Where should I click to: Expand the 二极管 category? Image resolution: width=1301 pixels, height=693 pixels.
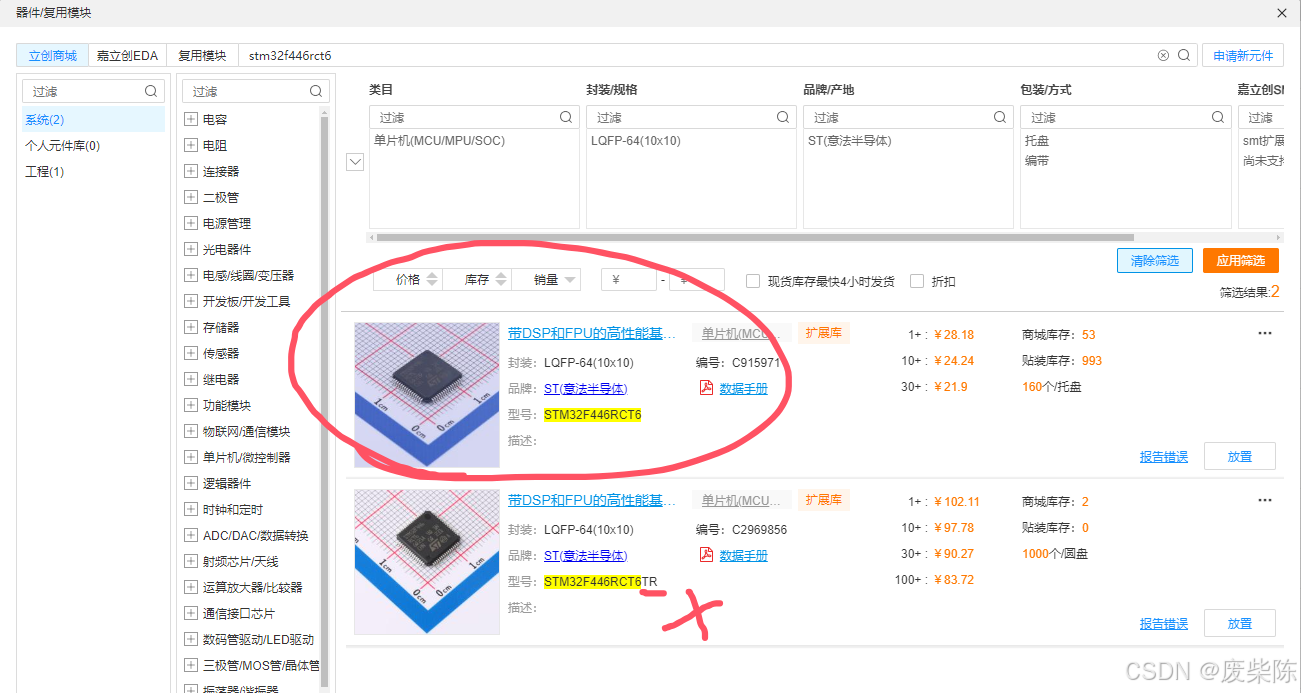[191, 197]
